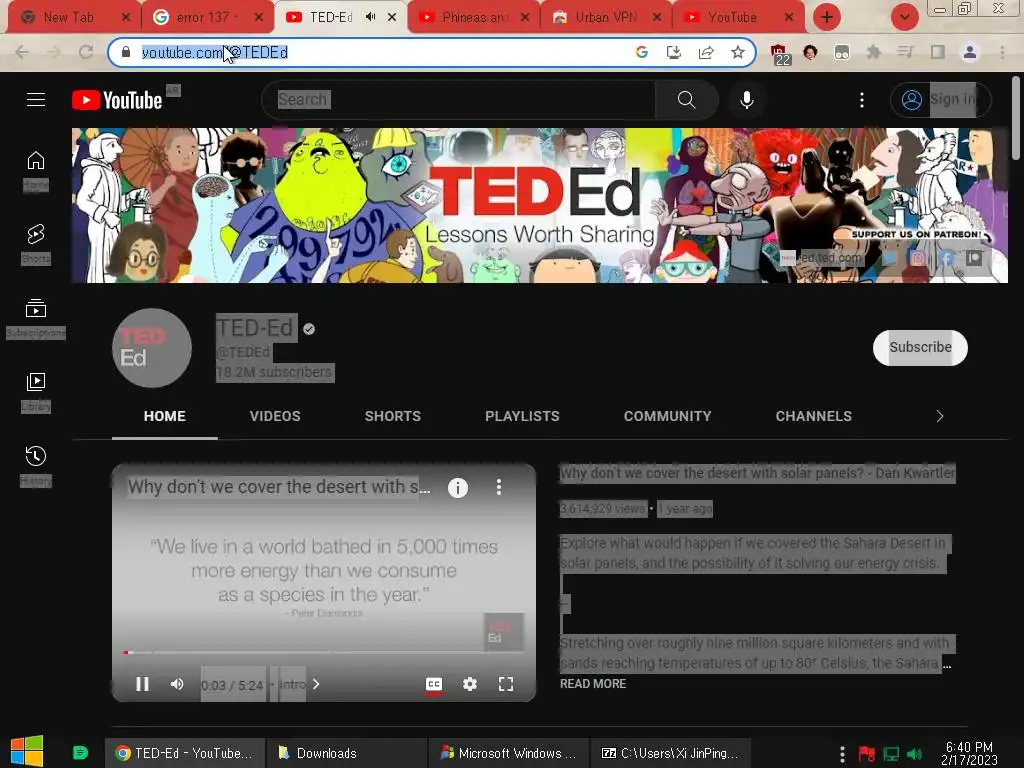The height and width of the screenshot is (768, 1024).
Task: Expand the Intro chapter chevron
Action: point(316,684)
